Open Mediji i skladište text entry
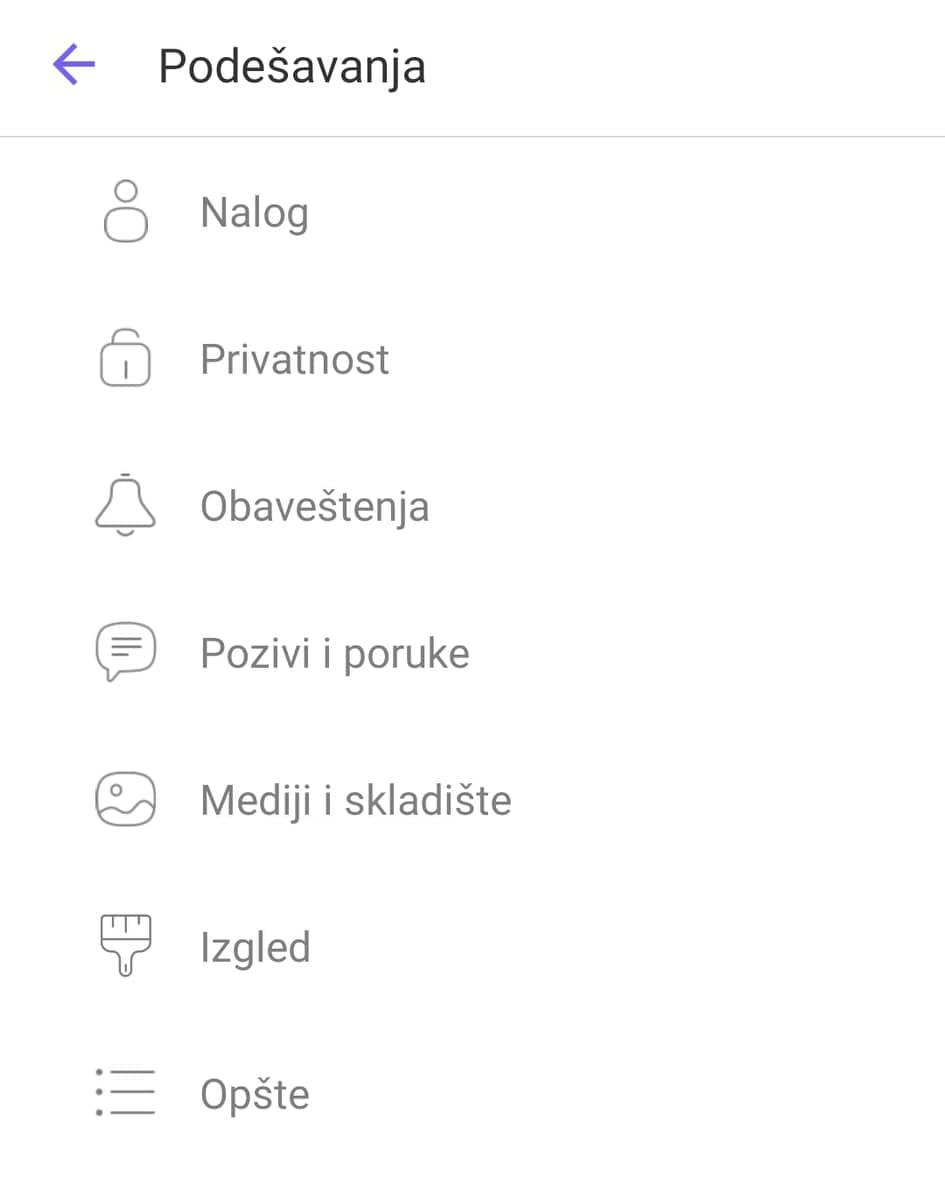Viewport: 945px width, 1177px height. [355, 801]
